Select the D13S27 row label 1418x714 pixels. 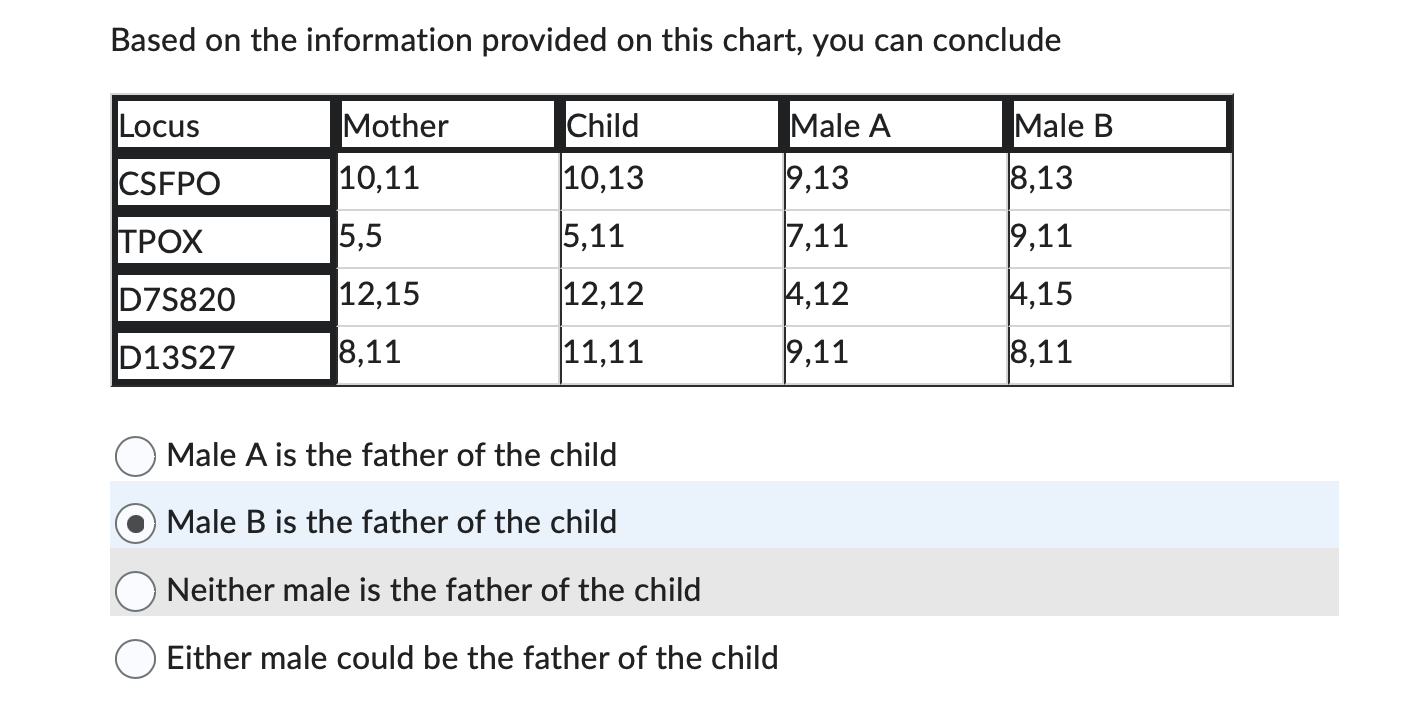pos(172,353)
